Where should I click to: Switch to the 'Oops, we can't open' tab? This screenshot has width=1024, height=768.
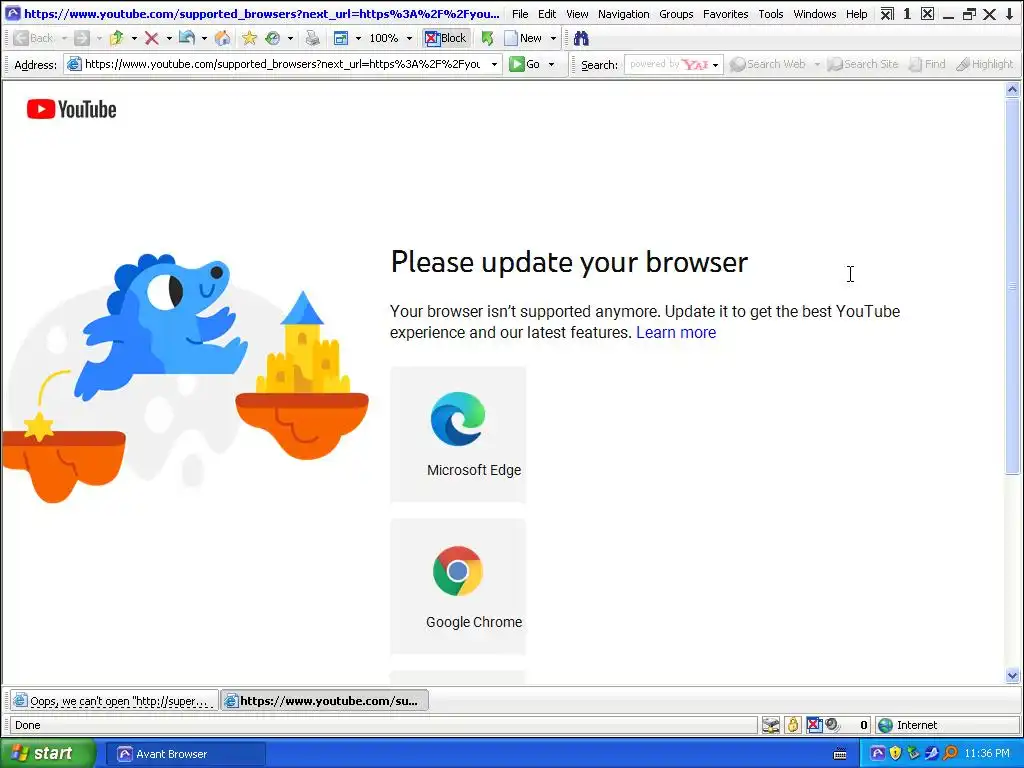tap(114, 701)
